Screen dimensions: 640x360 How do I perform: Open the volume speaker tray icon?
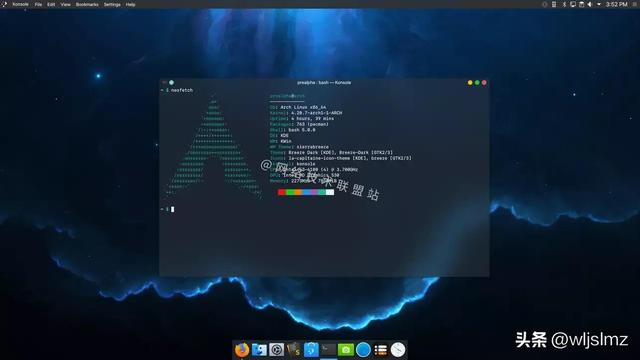(x=590, y=4)
